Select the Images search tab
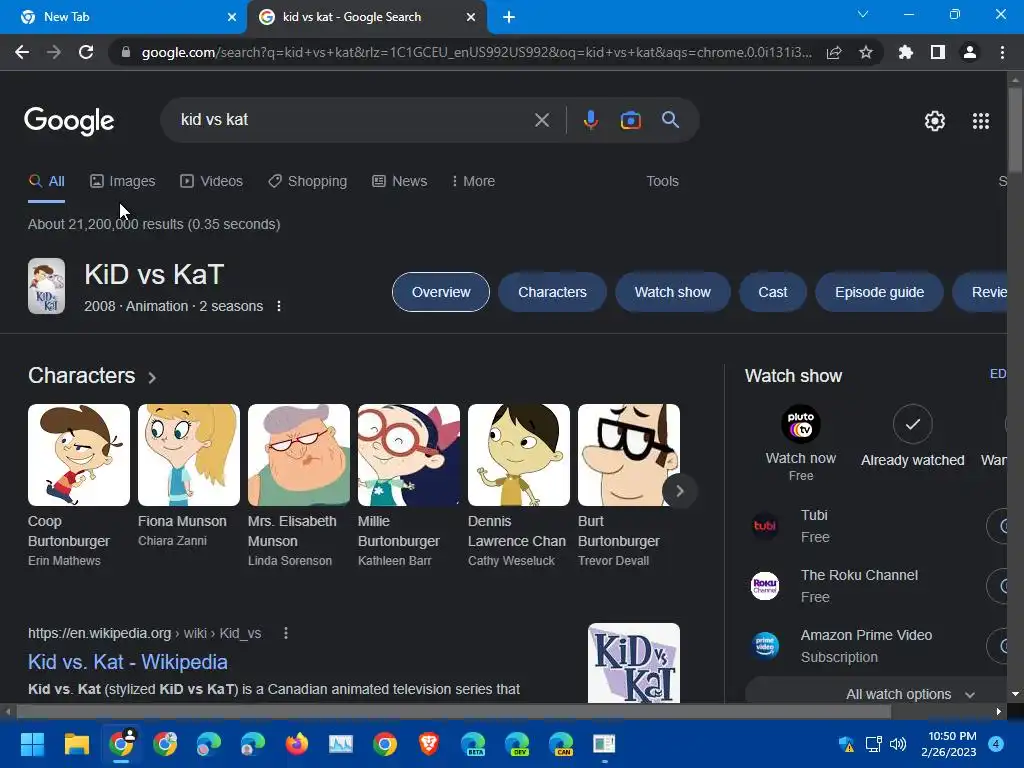The image size is (1024, 768). coord(123,181)
